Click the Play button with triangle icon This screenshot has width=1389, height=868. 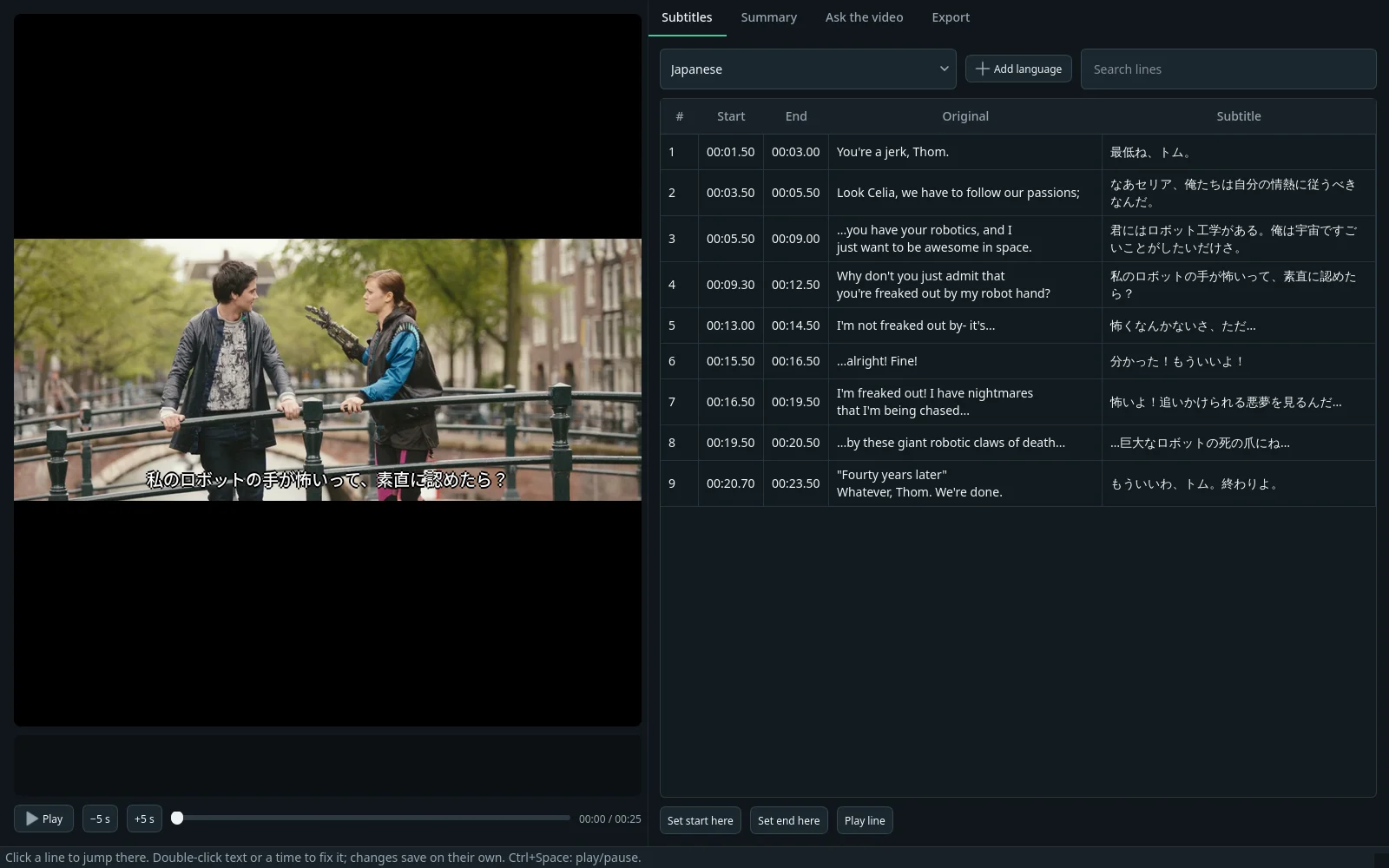[x=43, y=819]
